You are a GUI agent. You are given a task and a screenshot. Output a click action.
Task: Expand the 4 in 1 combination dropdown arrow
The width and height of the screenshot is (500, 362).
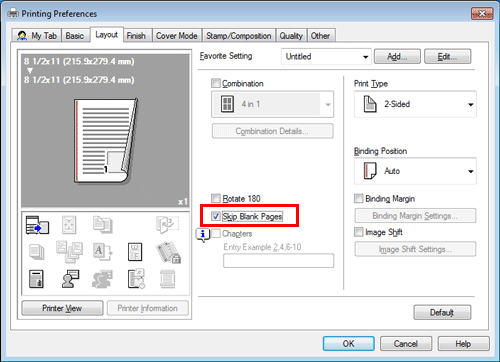tap(328, 105)
